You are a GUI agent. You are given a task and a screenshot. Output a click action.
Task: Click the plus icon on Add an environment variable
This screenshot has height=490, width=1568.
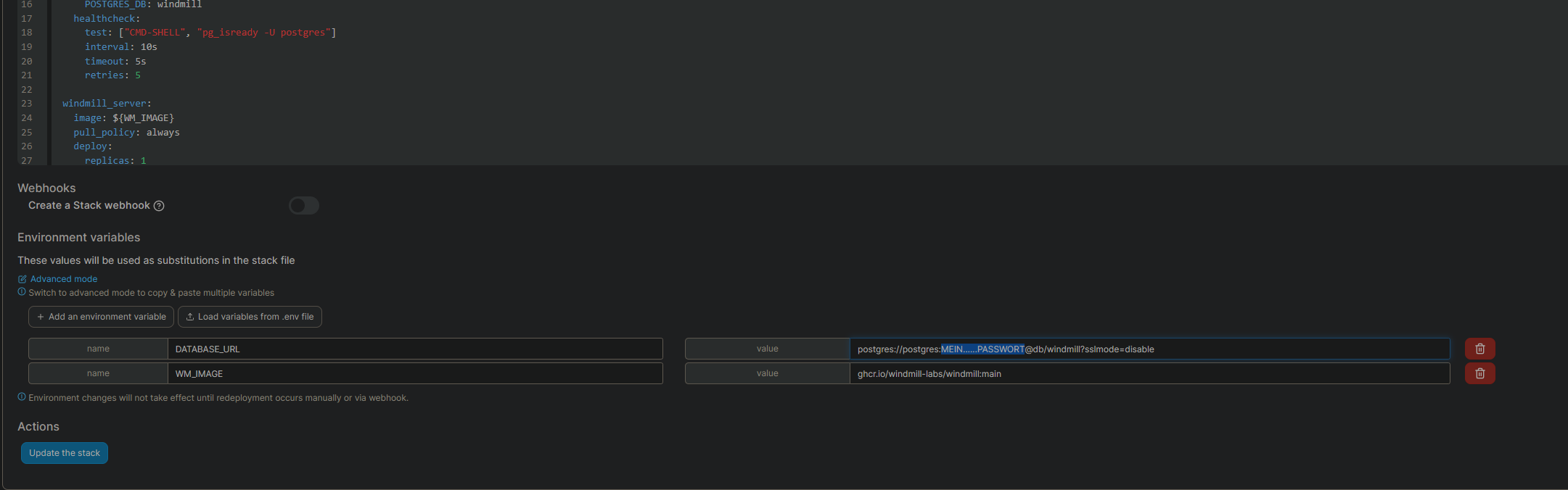click(x=41, y=317)
